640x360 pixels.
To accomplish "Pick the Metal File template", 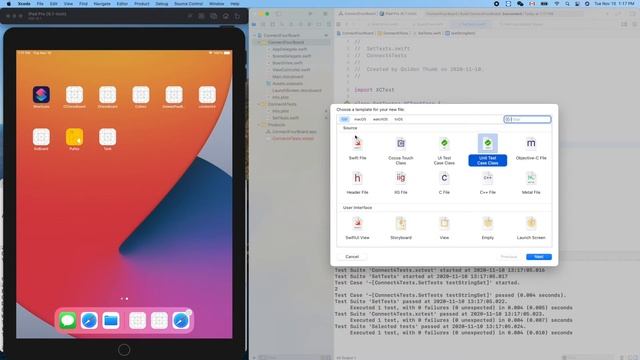I will (x=531, y=182).
